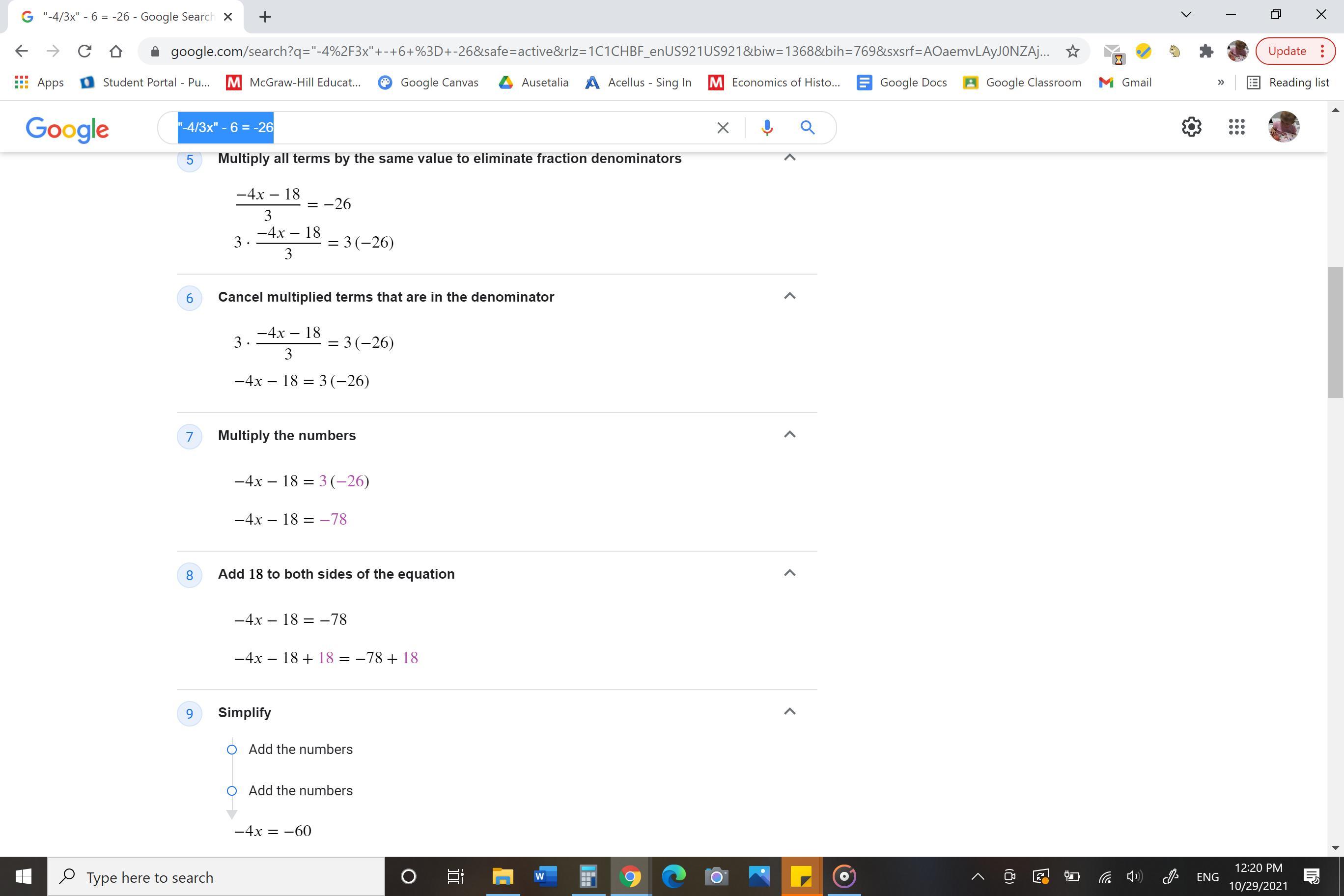Open the Google Docs bookmark
The width and height of the screenshot is (1344, 896).
click(x=902, y=83)
